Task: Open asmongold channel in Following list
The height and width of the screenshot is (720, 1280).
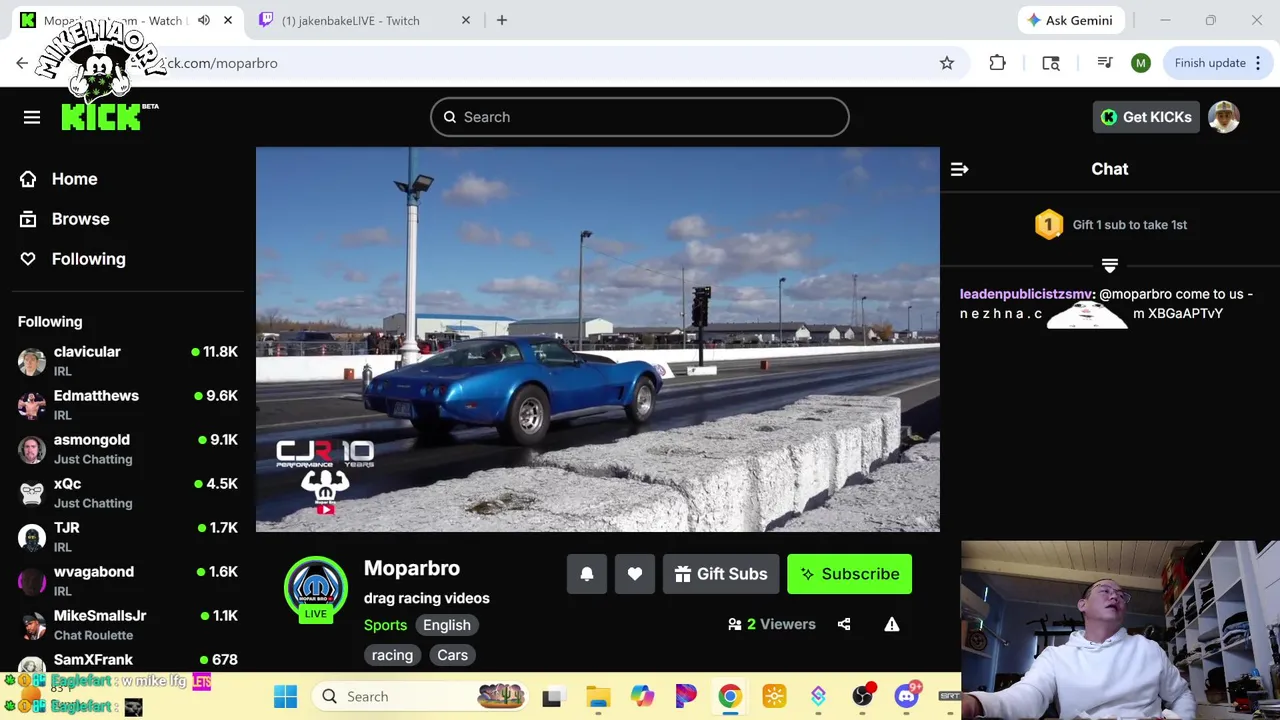Action: (x=128, y=448)
